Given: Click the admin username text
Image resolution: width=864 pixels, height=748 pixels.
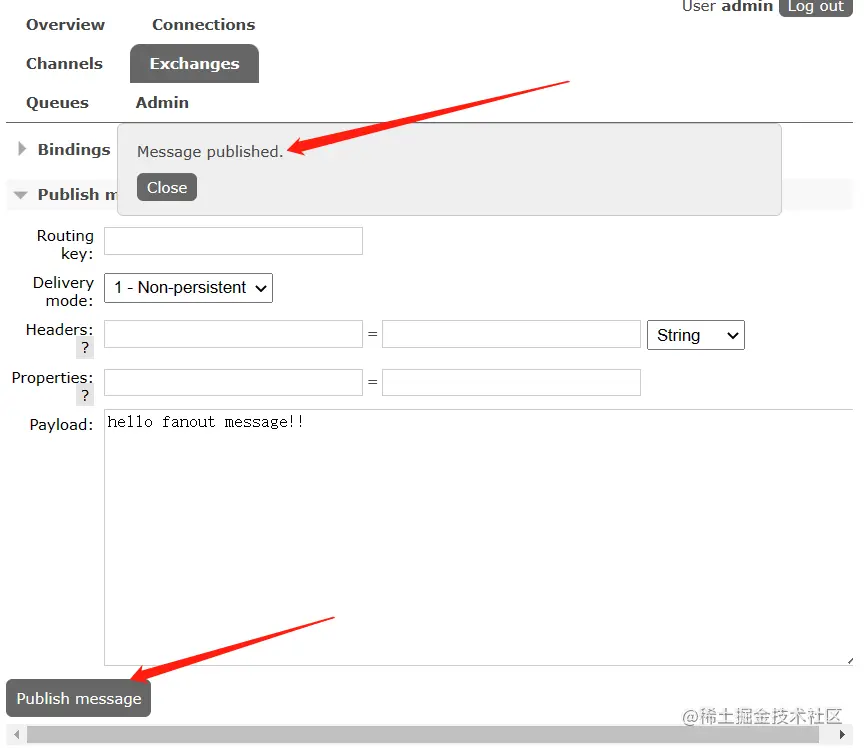Looking at the screenshot, I should click(747, 6).
